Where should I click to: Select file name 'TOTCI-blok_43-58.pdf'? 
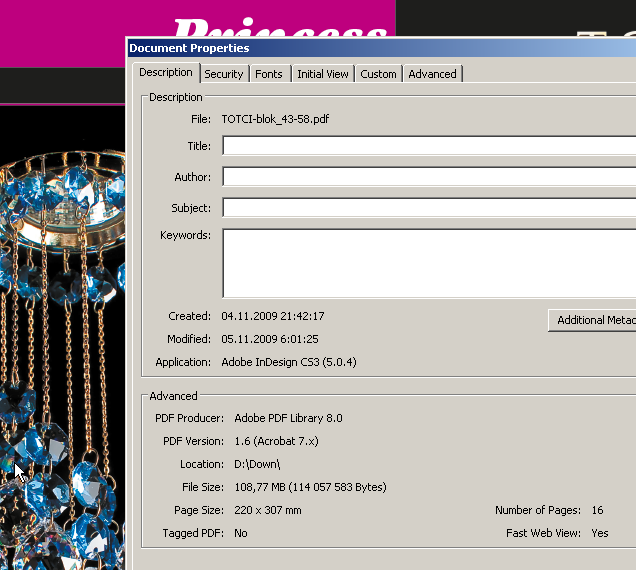pyautogui.click(x=275, y=119)
